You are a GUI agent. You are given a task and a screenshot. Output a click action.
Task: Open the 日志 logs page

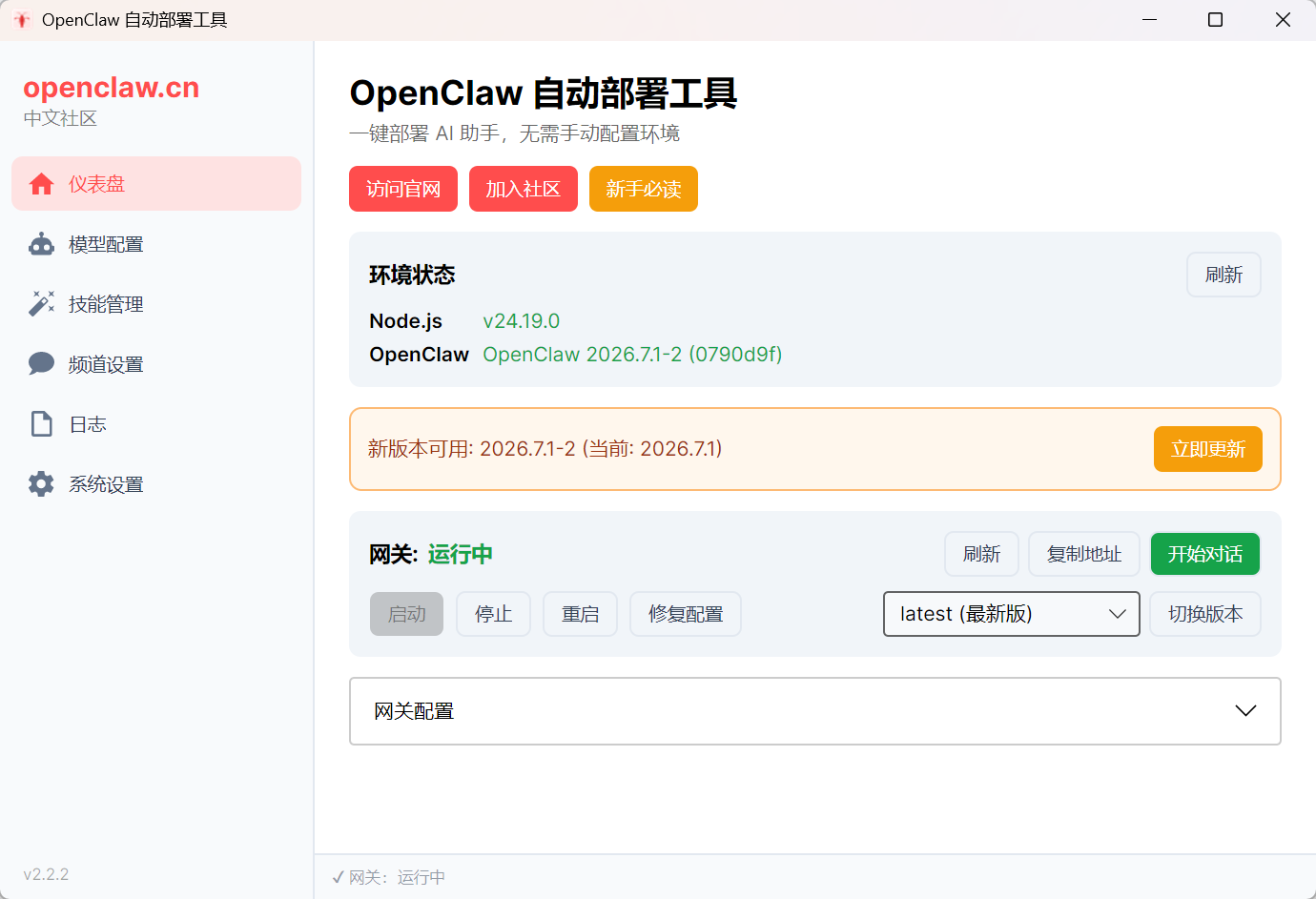point(156,424)
